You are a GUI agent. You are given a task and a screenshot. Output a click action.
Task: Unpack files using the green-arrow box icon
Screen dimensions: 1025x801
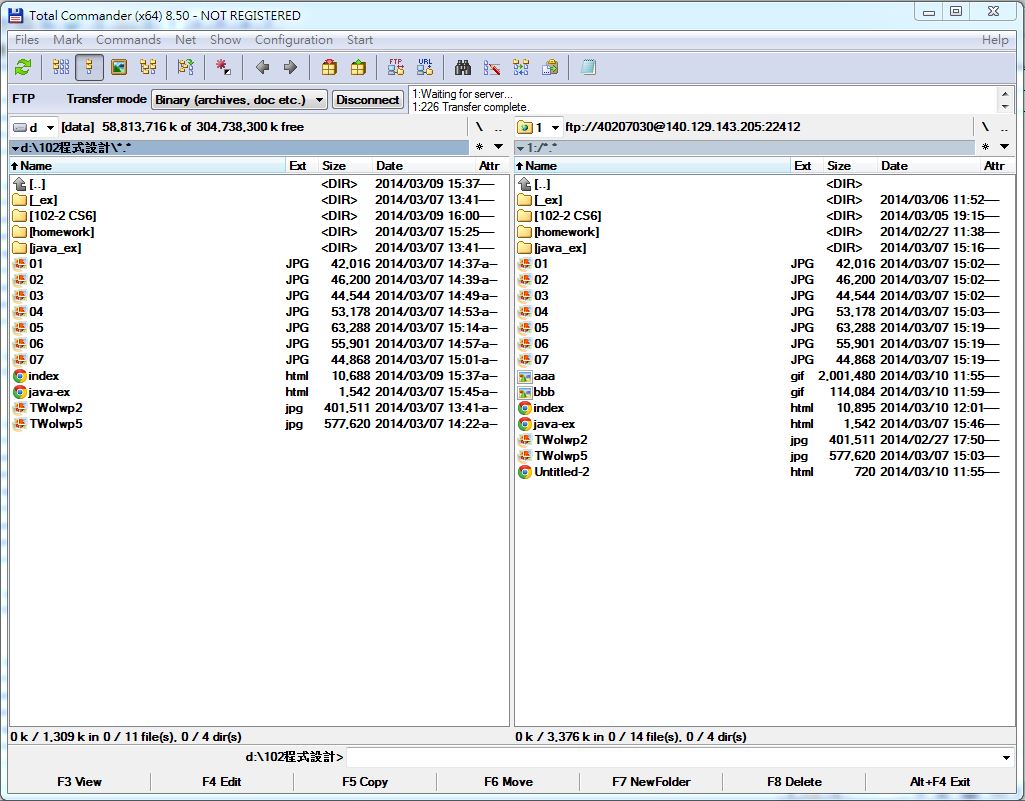(358, 67)
